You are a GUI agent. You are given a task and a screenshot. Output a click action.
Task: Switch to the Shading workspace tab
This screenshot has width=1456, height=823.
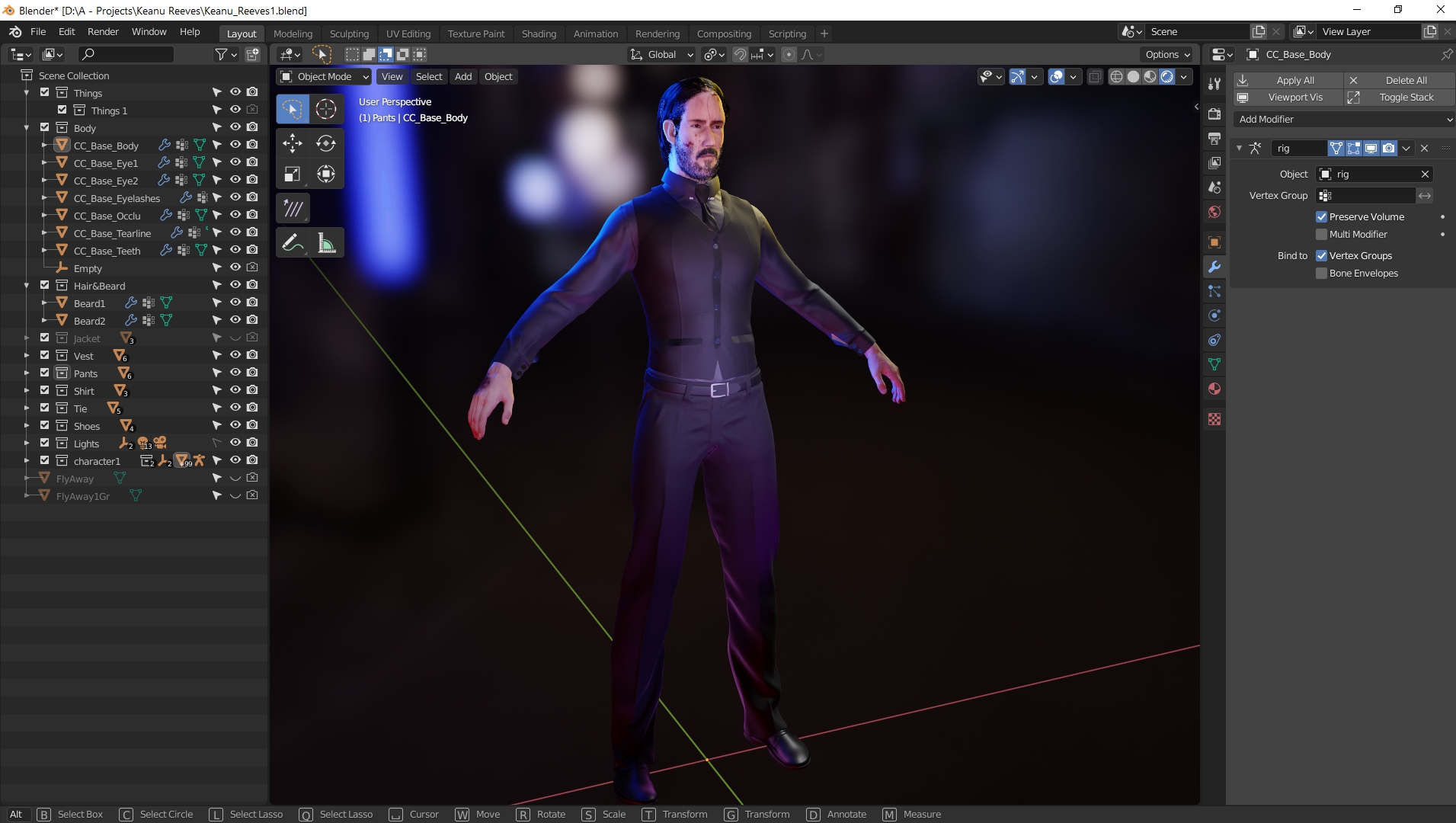[x=539, y=34]
